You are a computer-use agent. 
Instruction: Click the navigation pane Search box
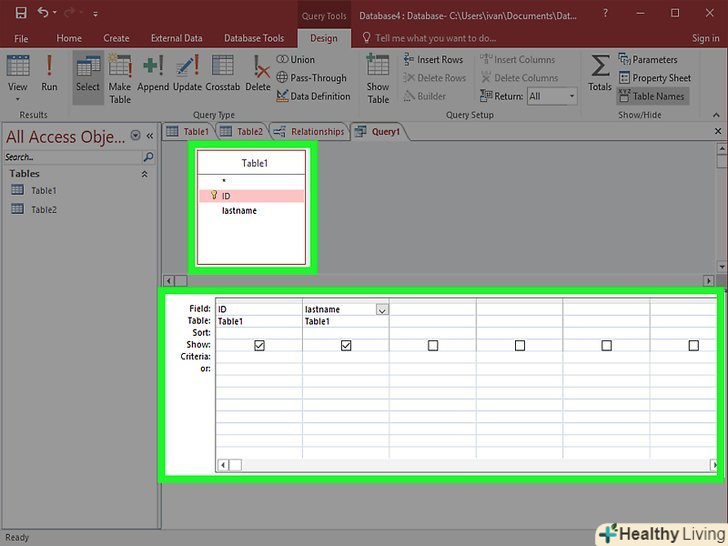pyautogui.click(x=70, y=157)
